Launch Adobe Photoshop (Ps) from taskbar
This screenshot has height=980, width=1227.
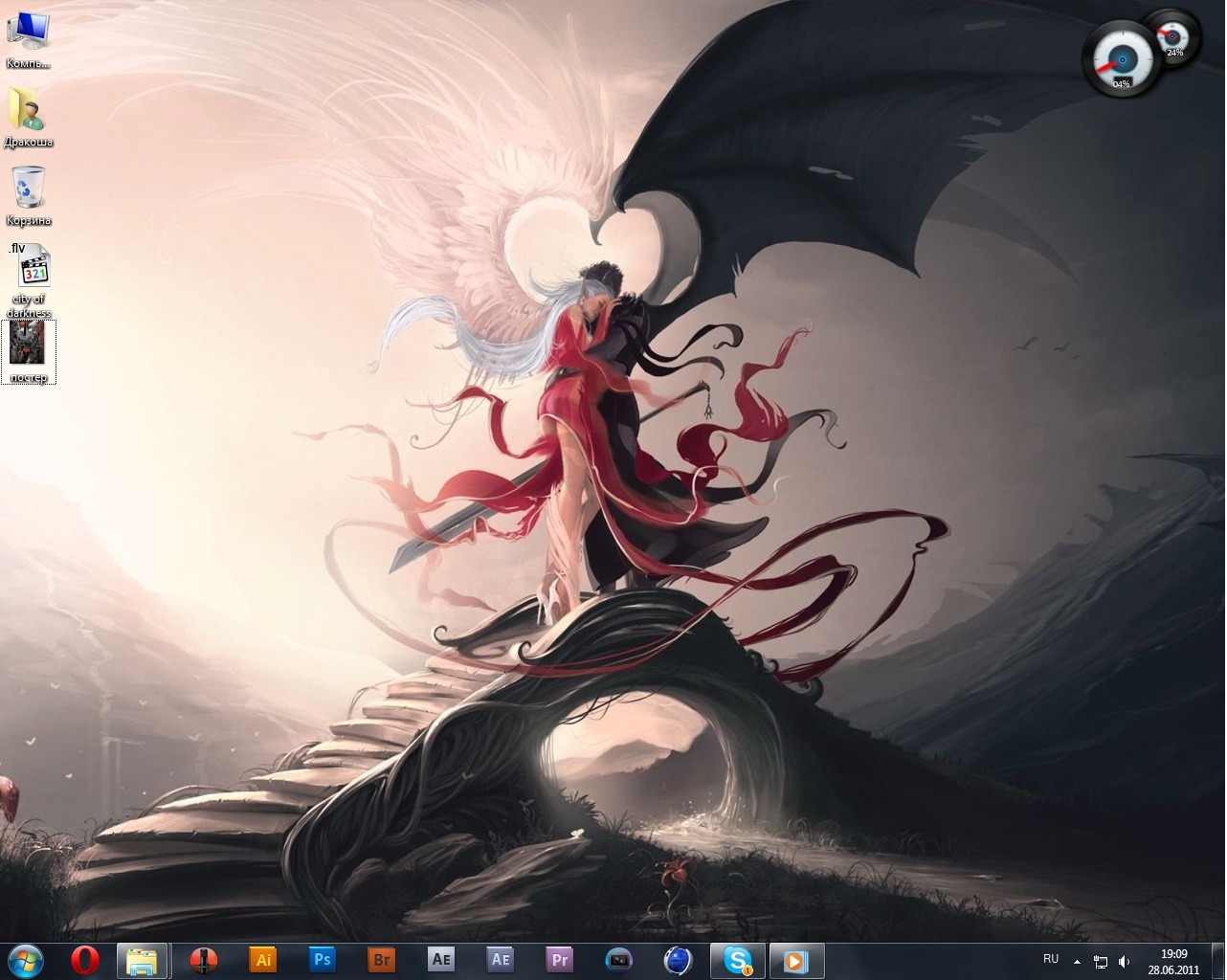[322, 960]
